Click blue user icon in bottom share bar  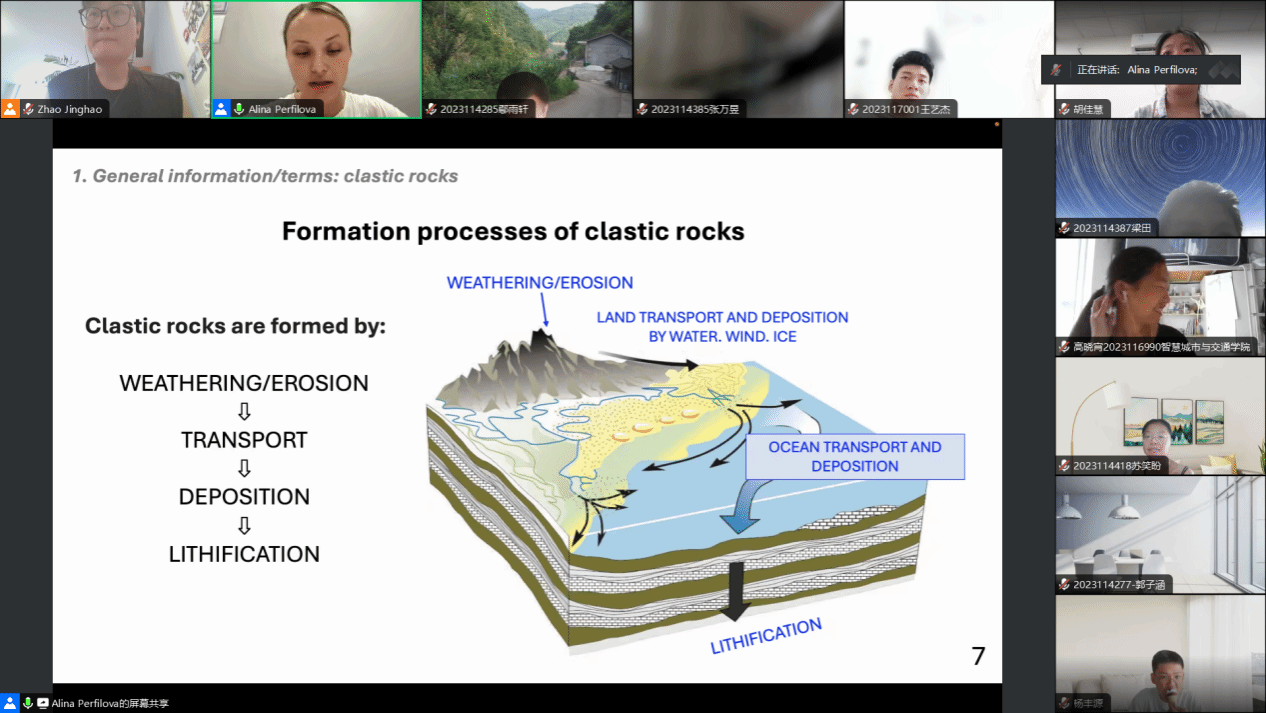[x=10, y=704]
